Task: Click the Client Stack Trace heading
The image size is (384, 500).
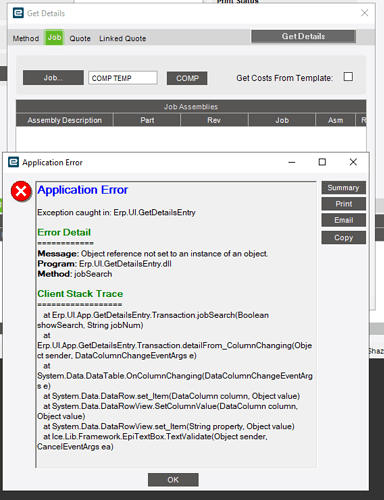Action: (x=80, y=294)
